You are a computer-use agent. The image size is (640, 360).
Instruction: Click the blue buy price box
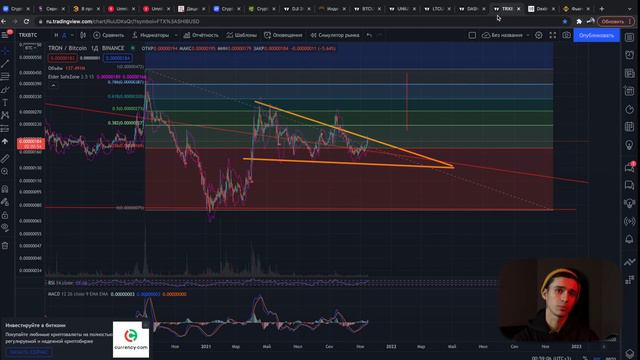coord(118,58)
